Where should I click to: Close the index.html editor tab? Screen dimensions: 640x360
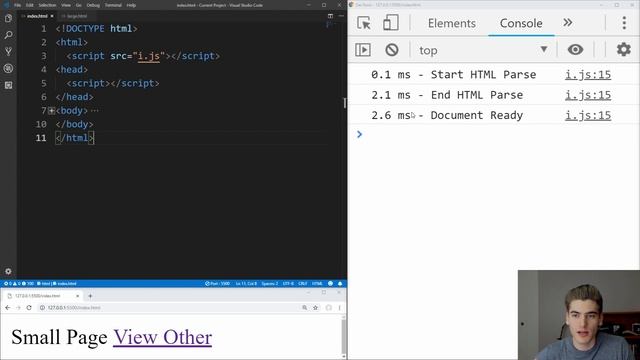[52, 16]
